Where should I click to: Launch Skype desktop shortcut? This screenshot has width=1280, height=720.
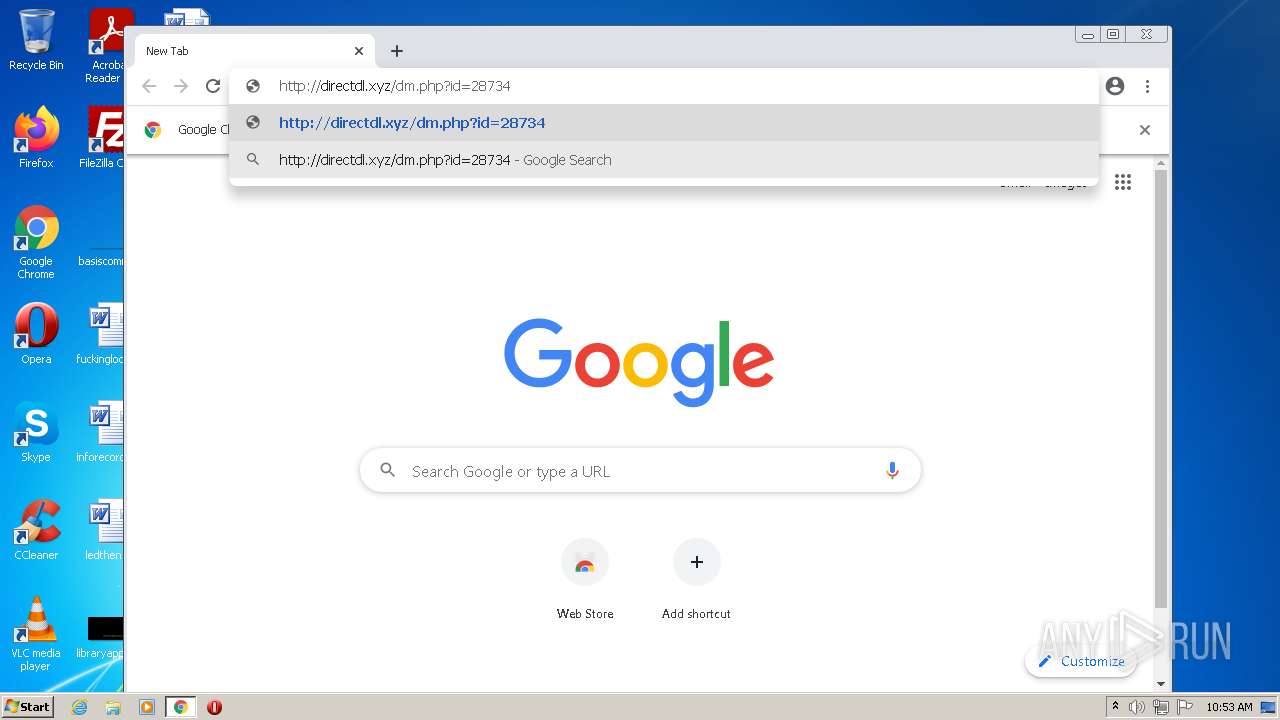click(x=36, y=432)
